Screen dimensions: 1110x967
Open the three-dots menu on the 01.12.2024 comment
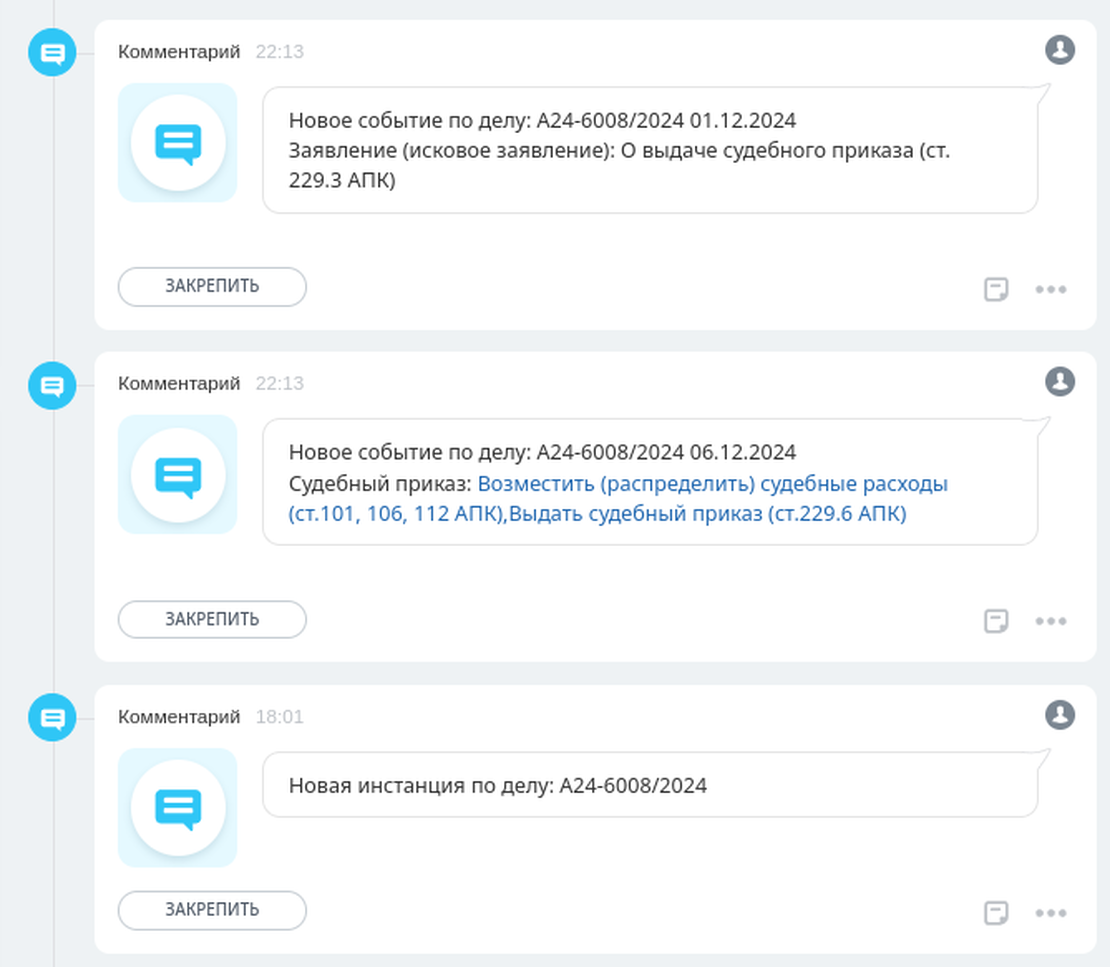(1050, 289)
